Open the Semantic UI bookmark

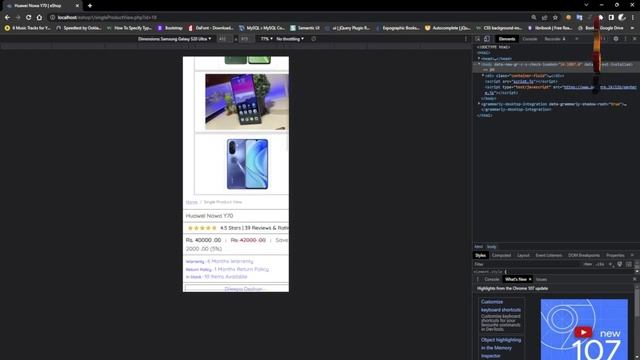pos(305,28)
